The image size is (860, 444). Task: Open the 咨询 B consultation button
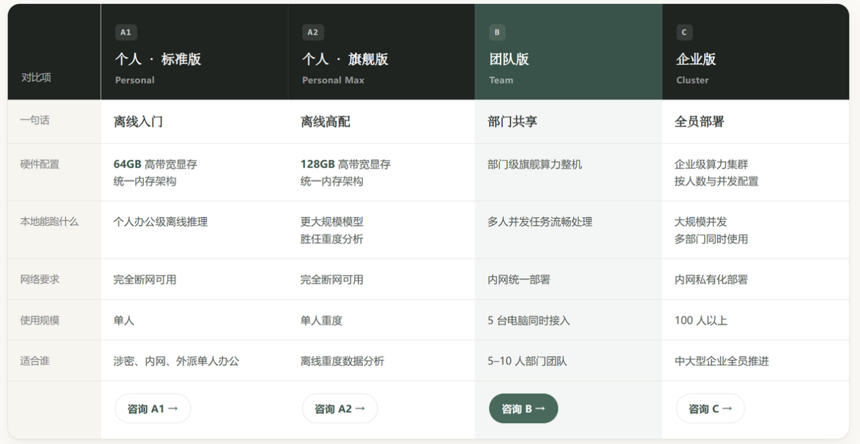coord(523,408)
